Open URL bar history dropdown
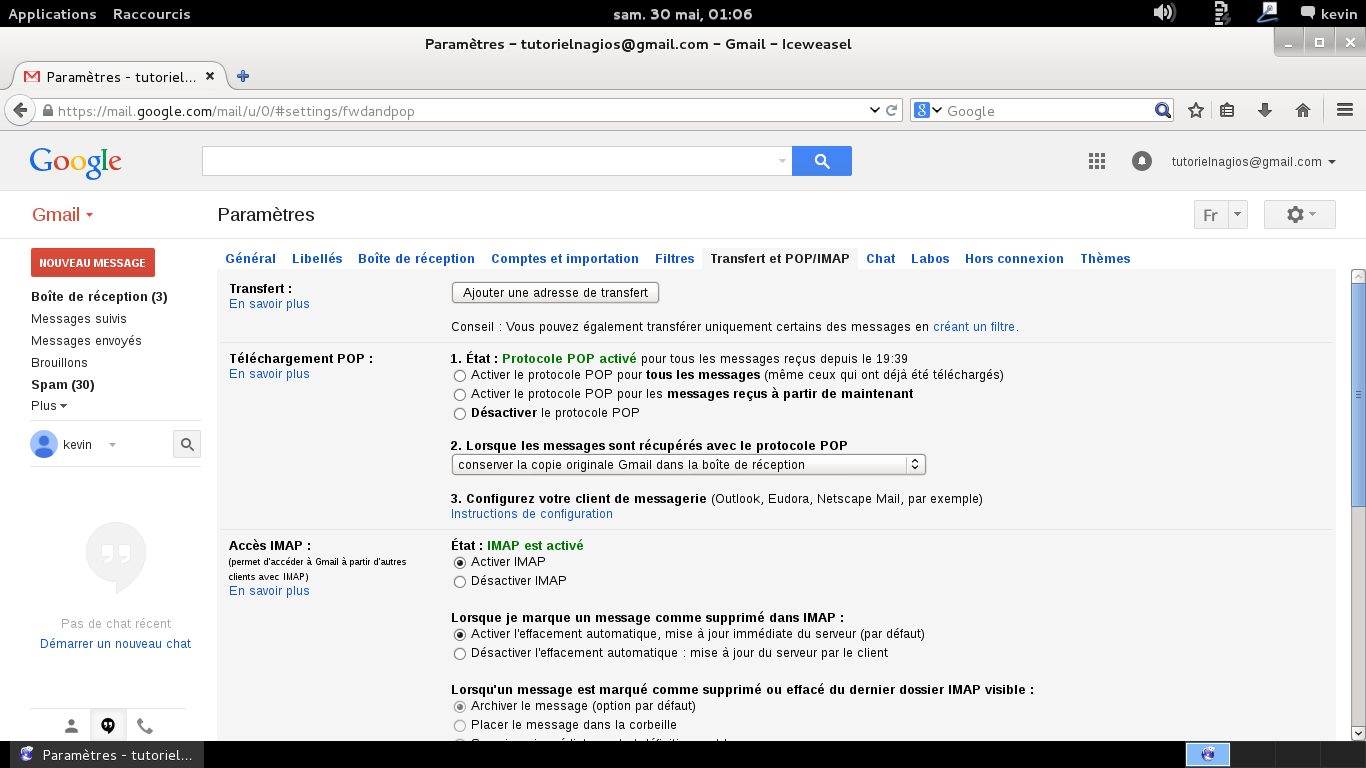1366x768 pixels. pyautogui.click(x=875, y=110)
